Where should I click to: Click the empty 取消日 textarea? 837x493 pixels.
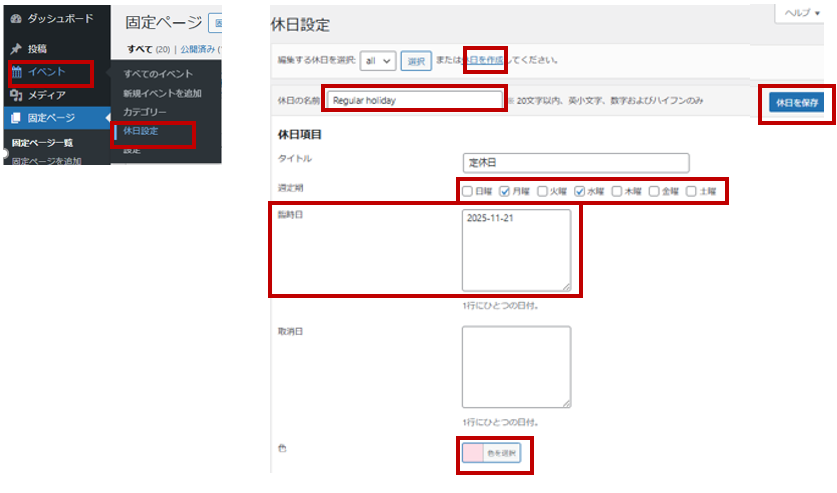pyautogui.click(x=516, y=367)
